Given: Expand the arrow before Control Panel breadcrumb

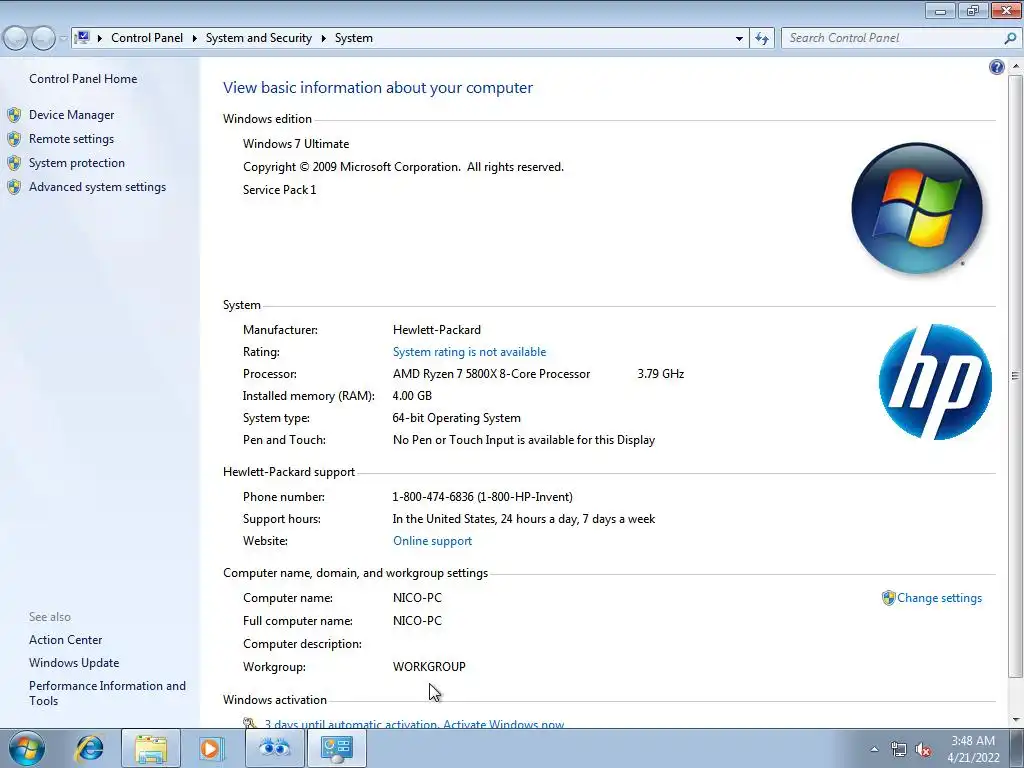Looking at the screenshot, I should [x=100, y=39].
